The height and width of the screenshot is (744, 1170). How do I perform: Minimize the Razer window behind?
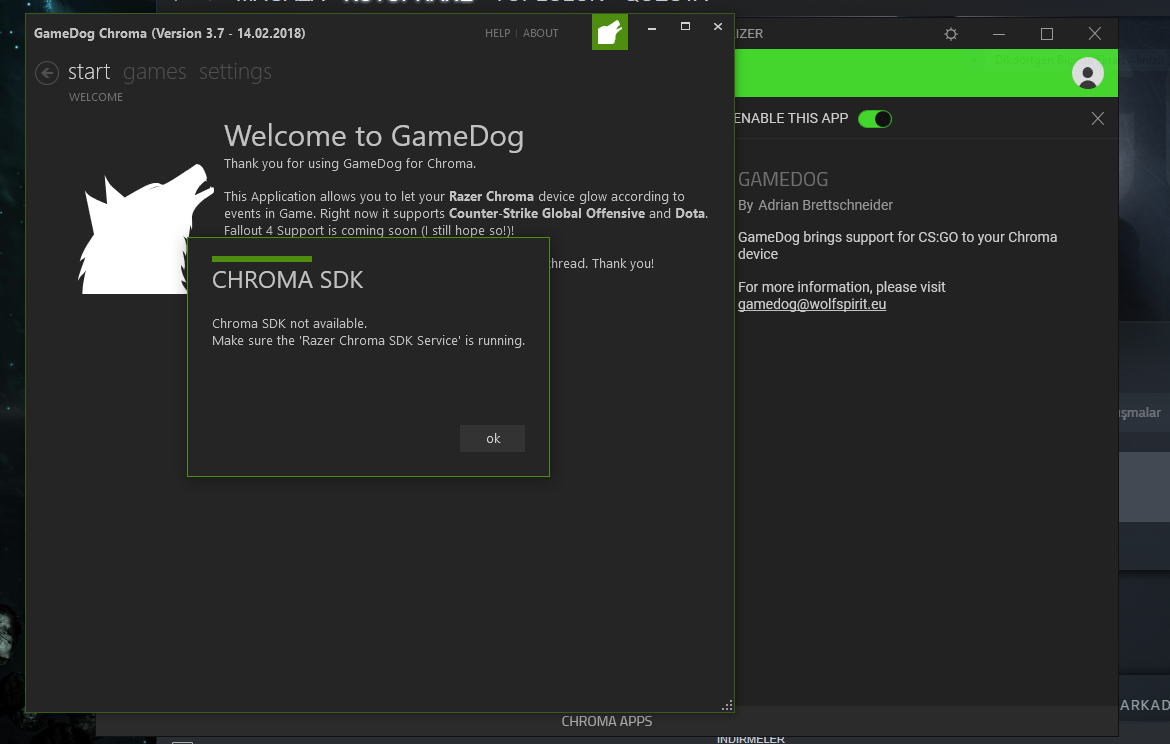coord(998,34)
